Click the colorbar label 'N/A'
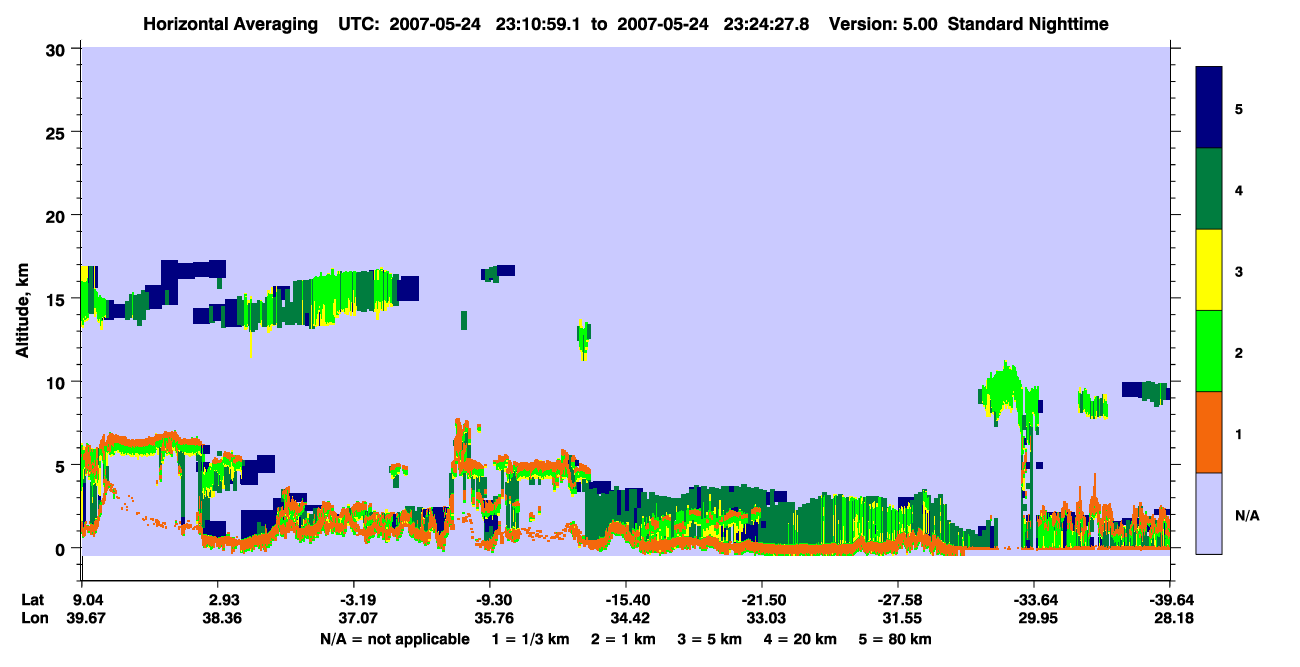 coord(1247,515)
